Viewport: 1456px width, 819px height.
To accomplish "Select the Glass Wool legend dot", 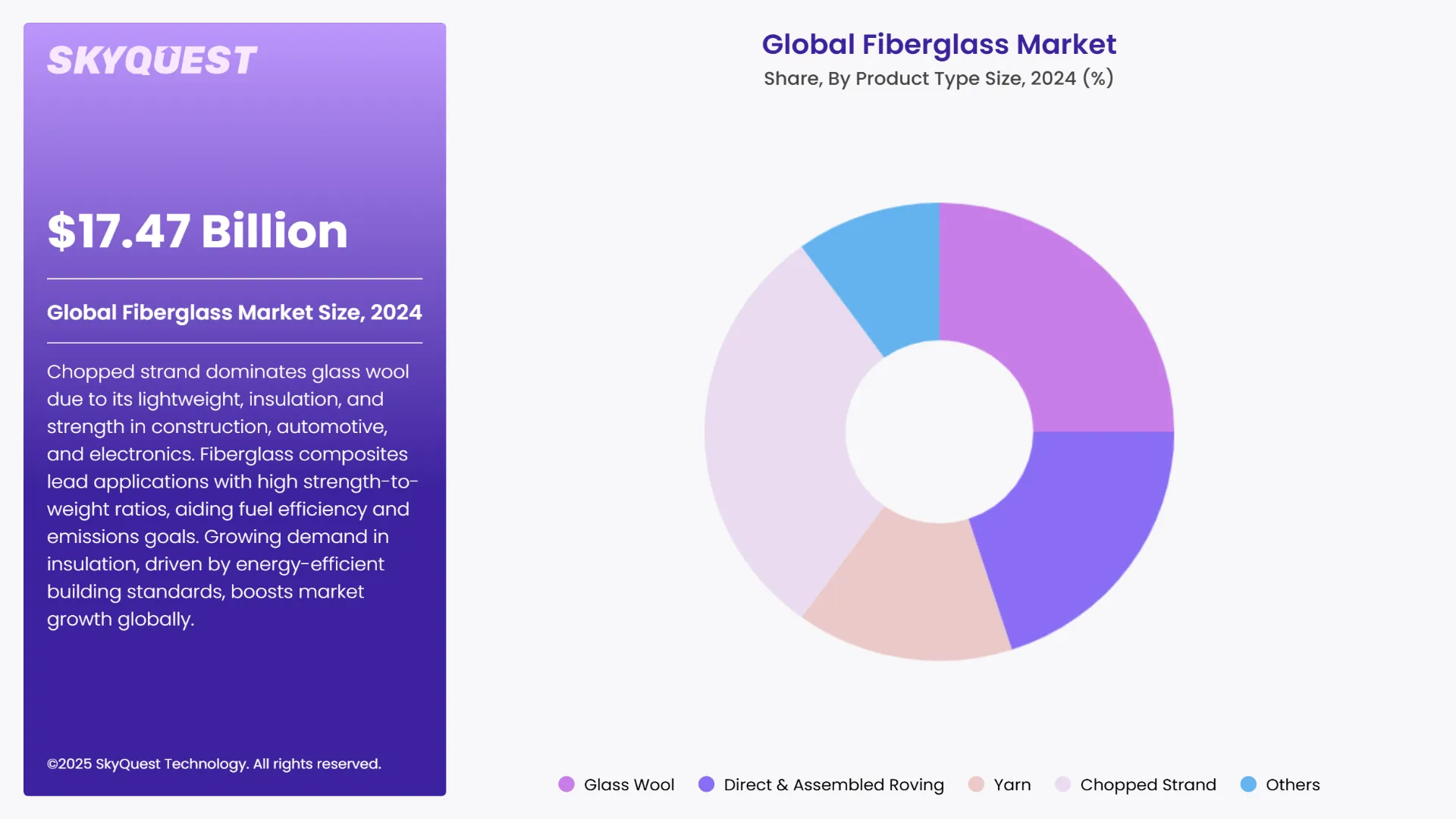I will coord(566,785).
